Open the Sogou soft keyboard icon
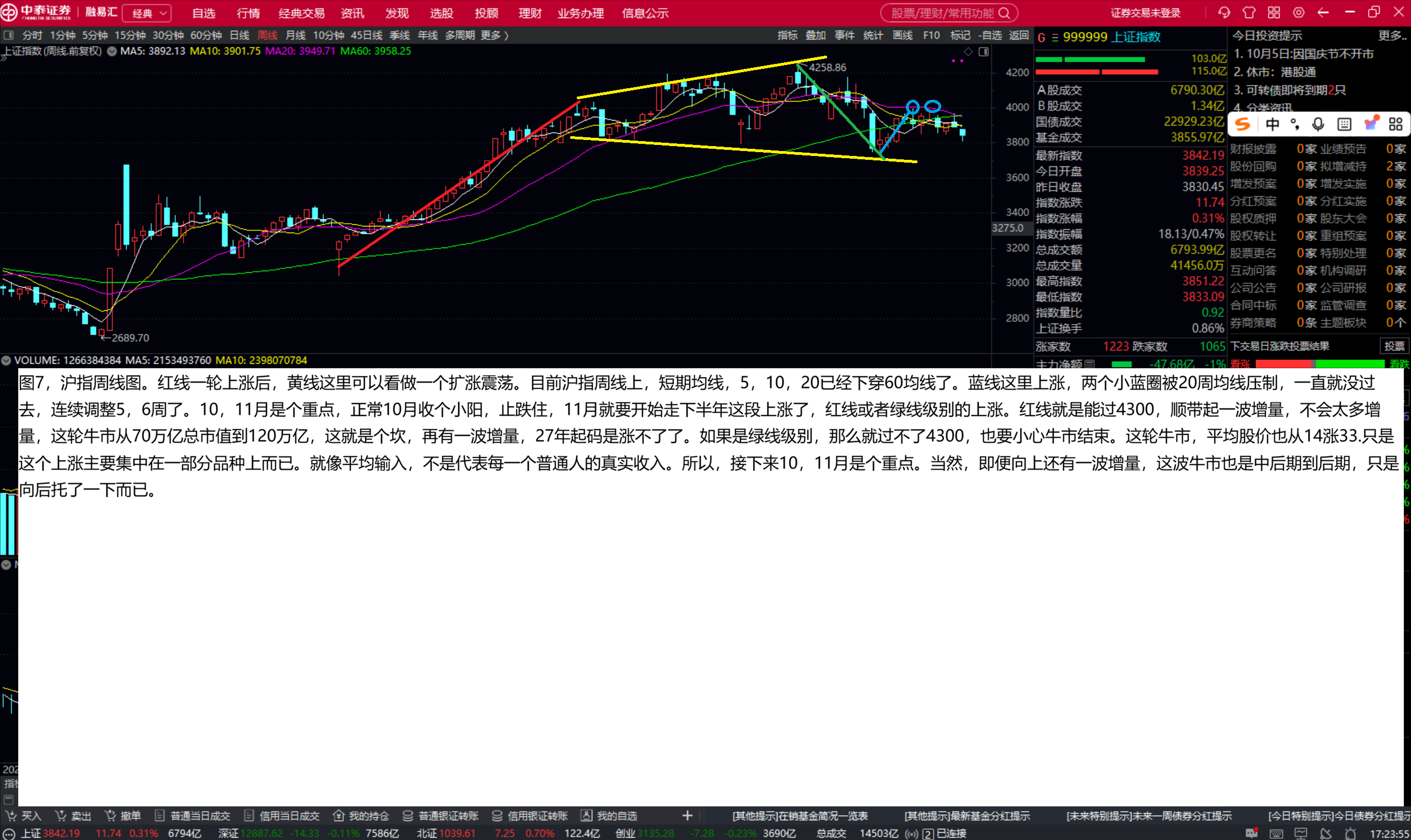Image resolution: width=1411 pixels, height=840 pixels. 1344,125
